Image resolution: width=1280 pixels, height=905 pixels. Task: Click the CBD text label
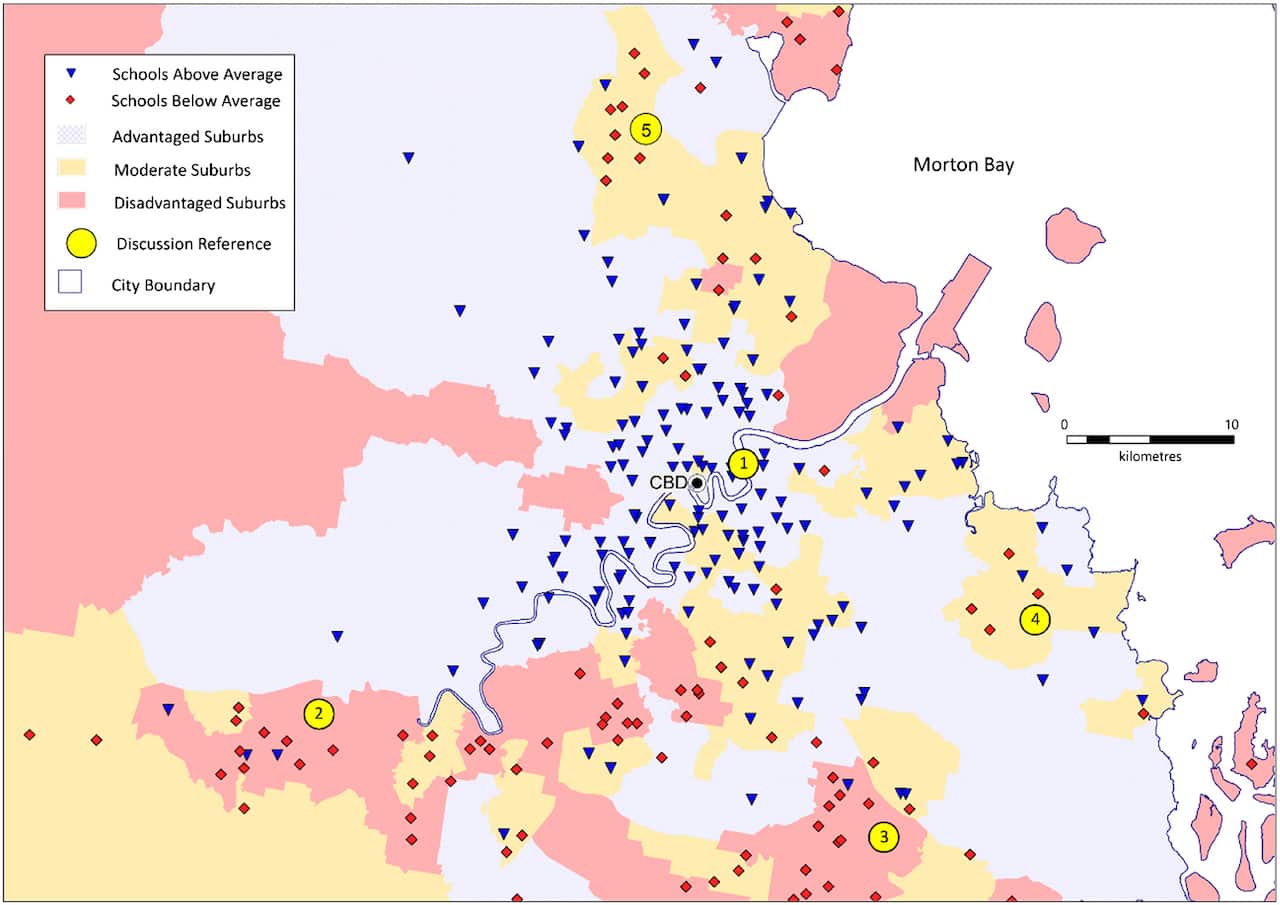pyautogui.click(x=668, y=483)
